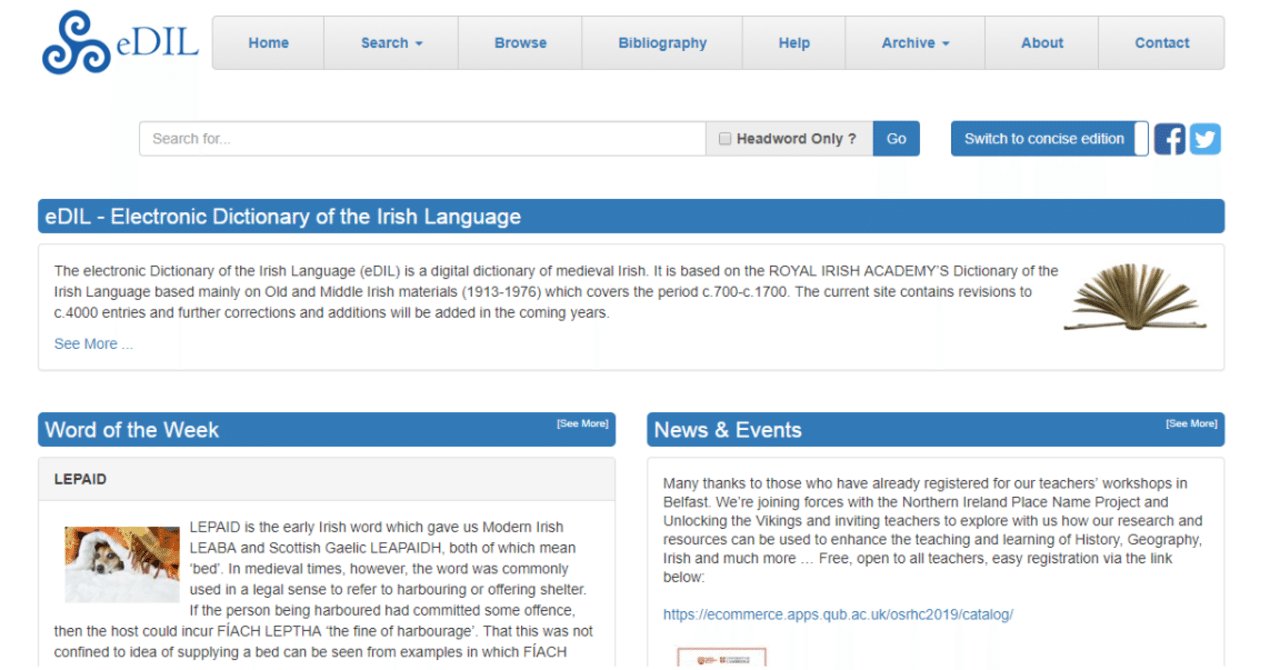Image resolution: width=1280 pixels, height=670 pixels.
Task: Click the Search for input field
Action: pyautogui.click(x=422, y=139)
